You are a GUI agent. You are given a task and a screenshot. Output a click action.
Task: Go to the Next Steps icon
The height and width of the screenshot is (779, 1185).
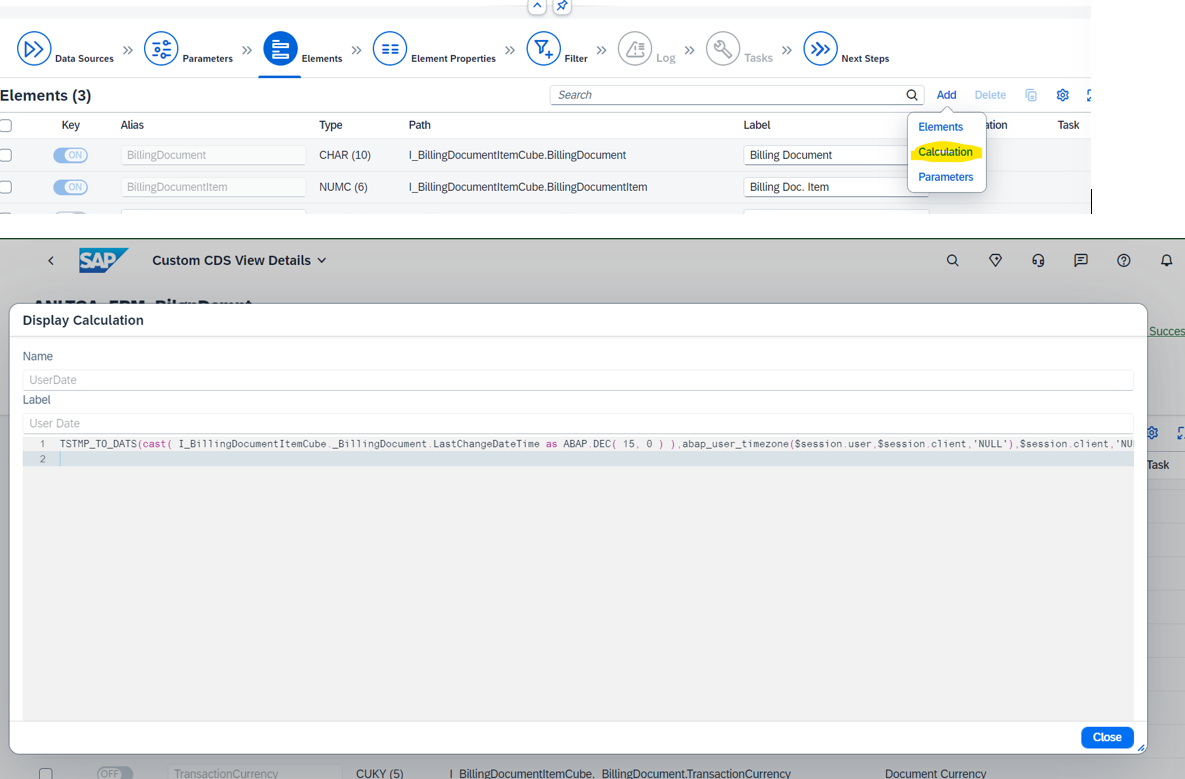(x=820, y=49)
